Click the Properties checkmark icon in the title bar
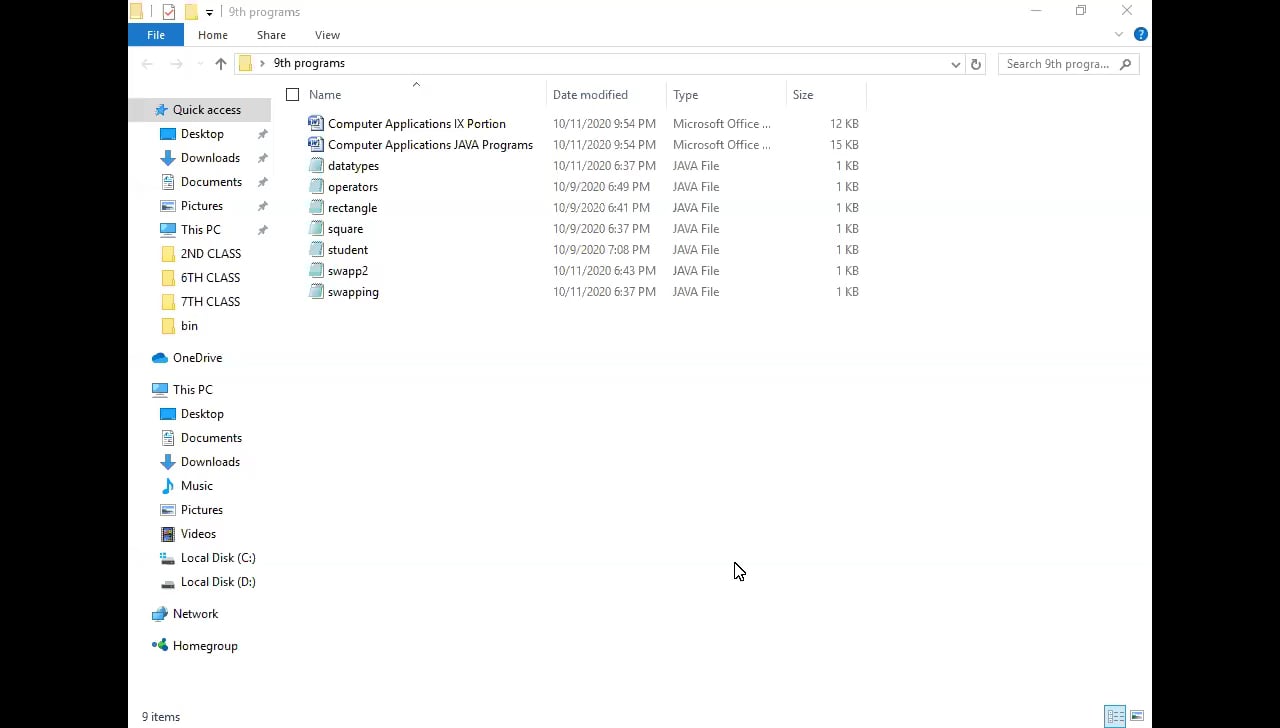Viewport: 1280px width, 728px height. [168, 12]
